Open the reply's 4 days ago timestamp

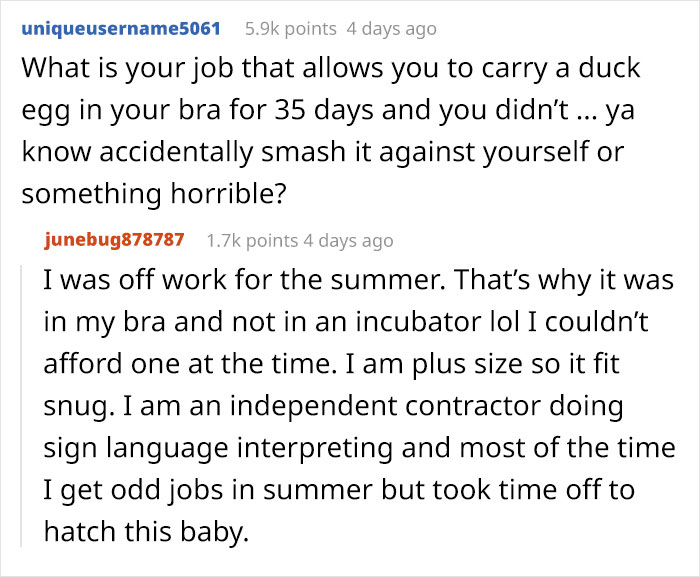pos(348,241)
